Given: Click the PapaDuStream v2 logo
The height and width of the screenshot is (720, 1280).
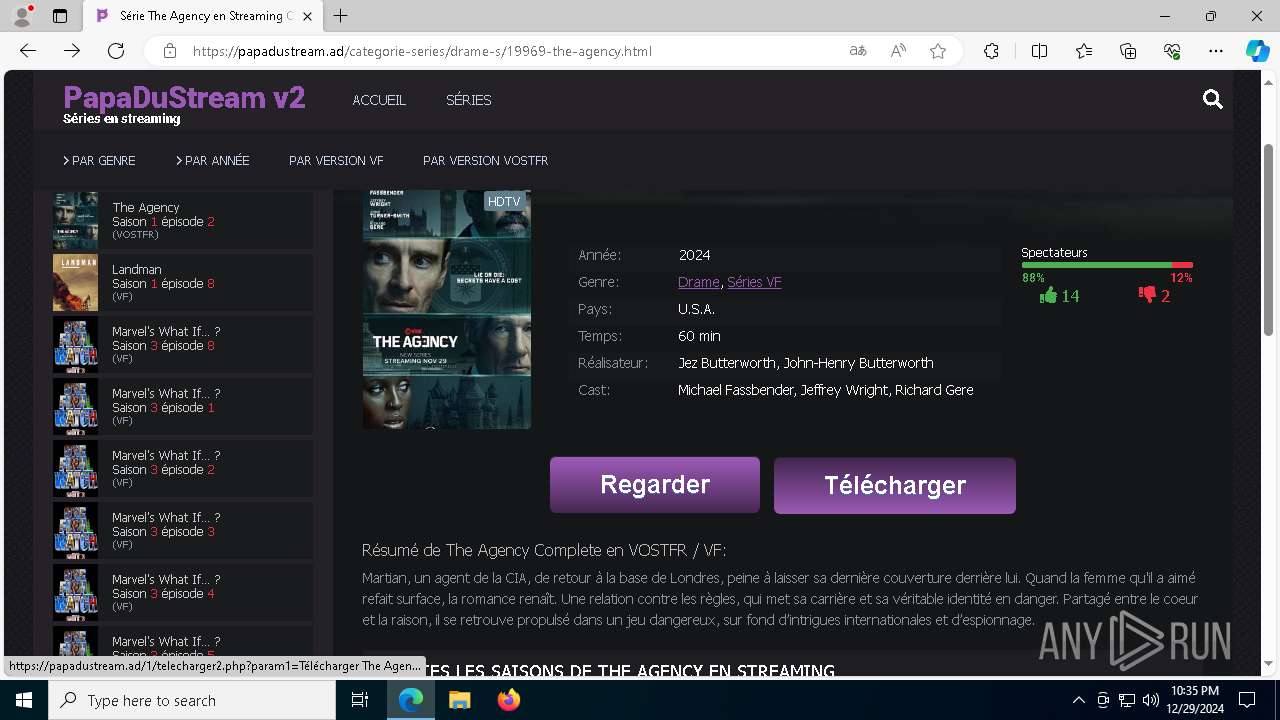Looking at the screenshot, I should pos(184,98).
